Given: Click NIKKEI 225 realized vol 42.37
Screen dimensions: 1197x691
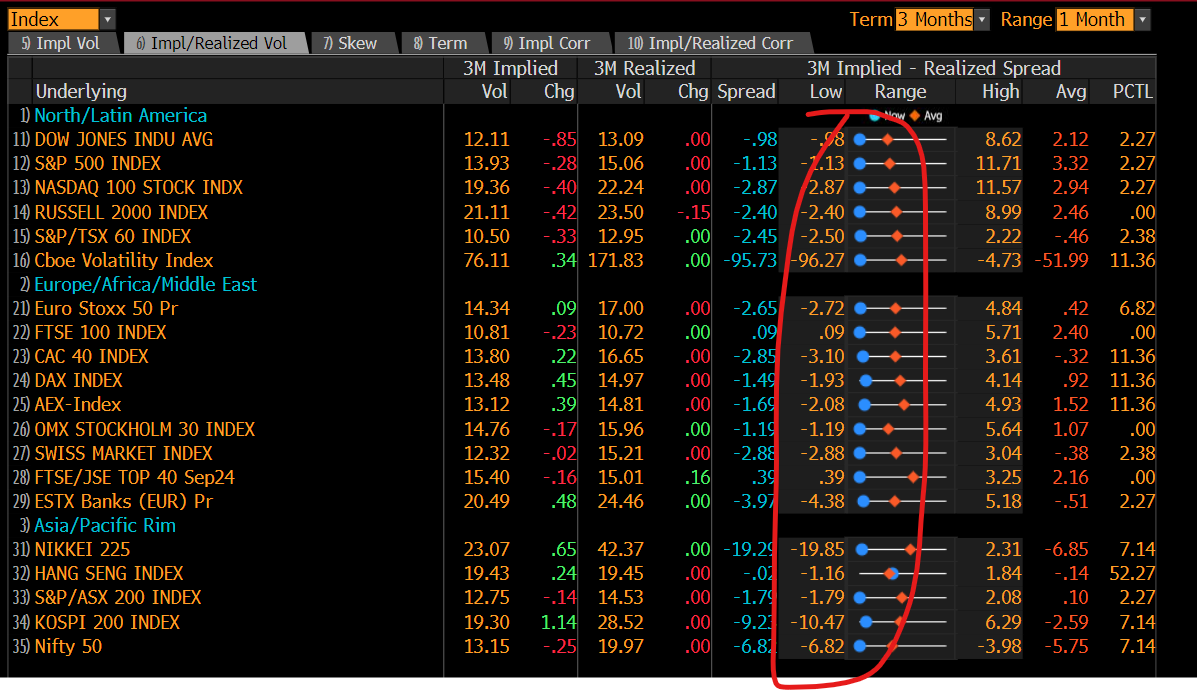Looking at the screenshot, I should (x=621, y=550).
